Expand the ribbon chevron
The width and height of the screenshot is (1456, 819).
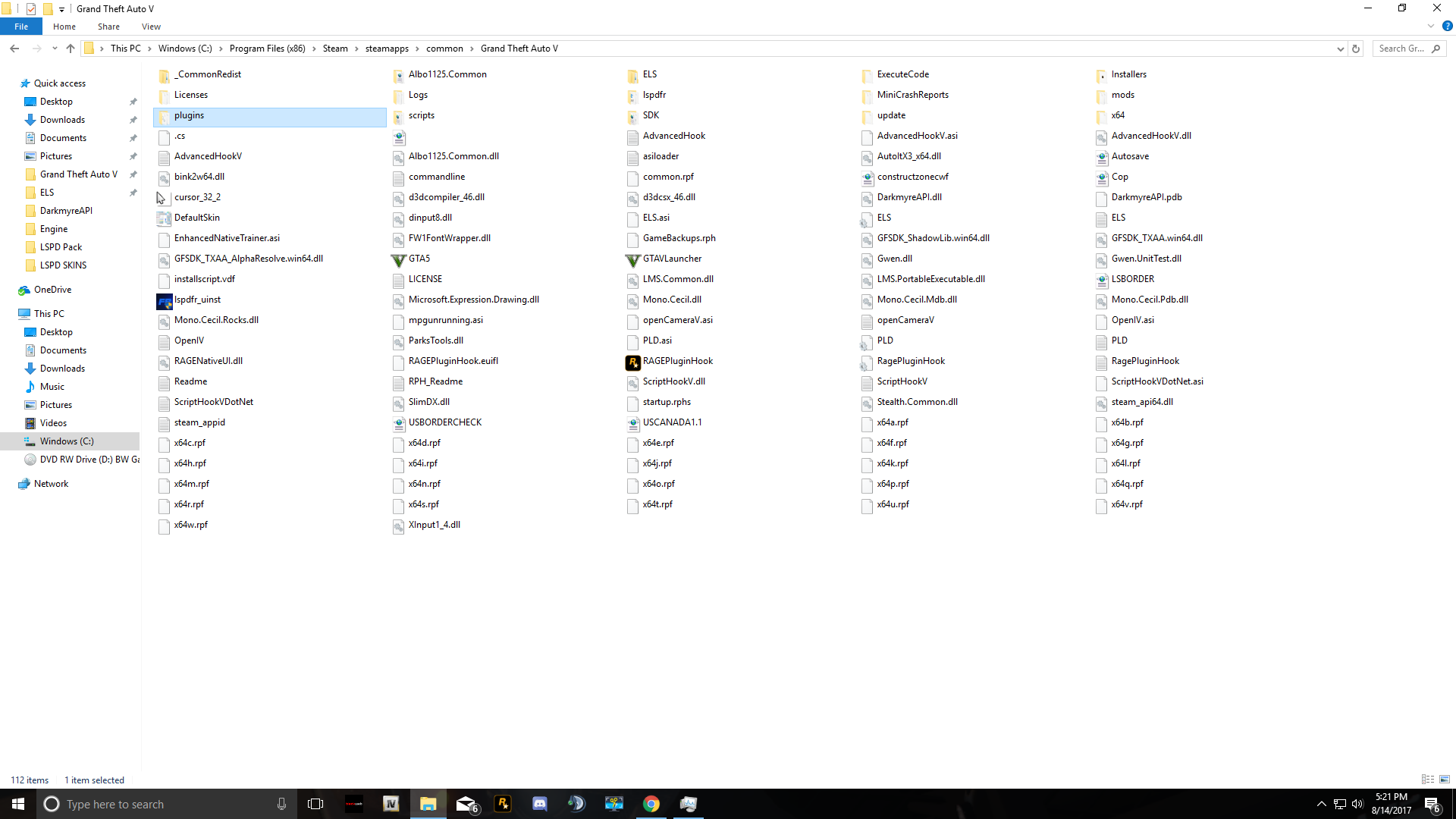(1431, 27)
